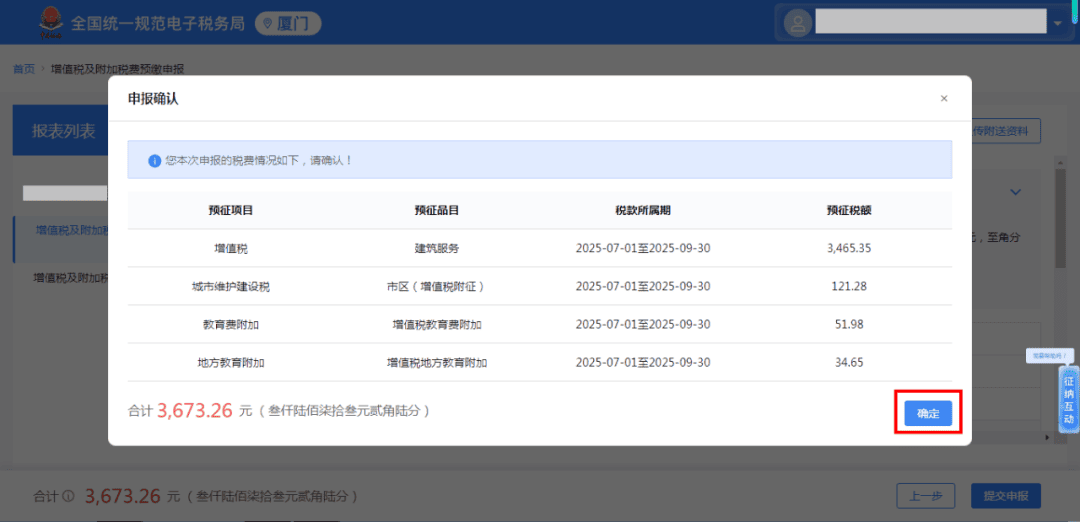Click the tax bureau emblem logo

tap(47, 22)
